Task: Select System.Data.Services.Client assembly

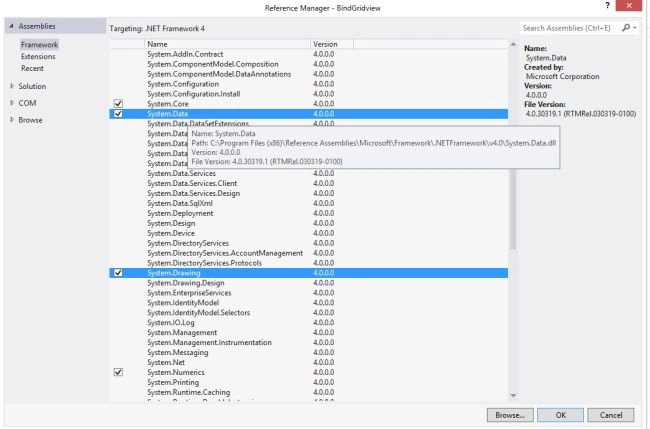Action: [308, 183]
